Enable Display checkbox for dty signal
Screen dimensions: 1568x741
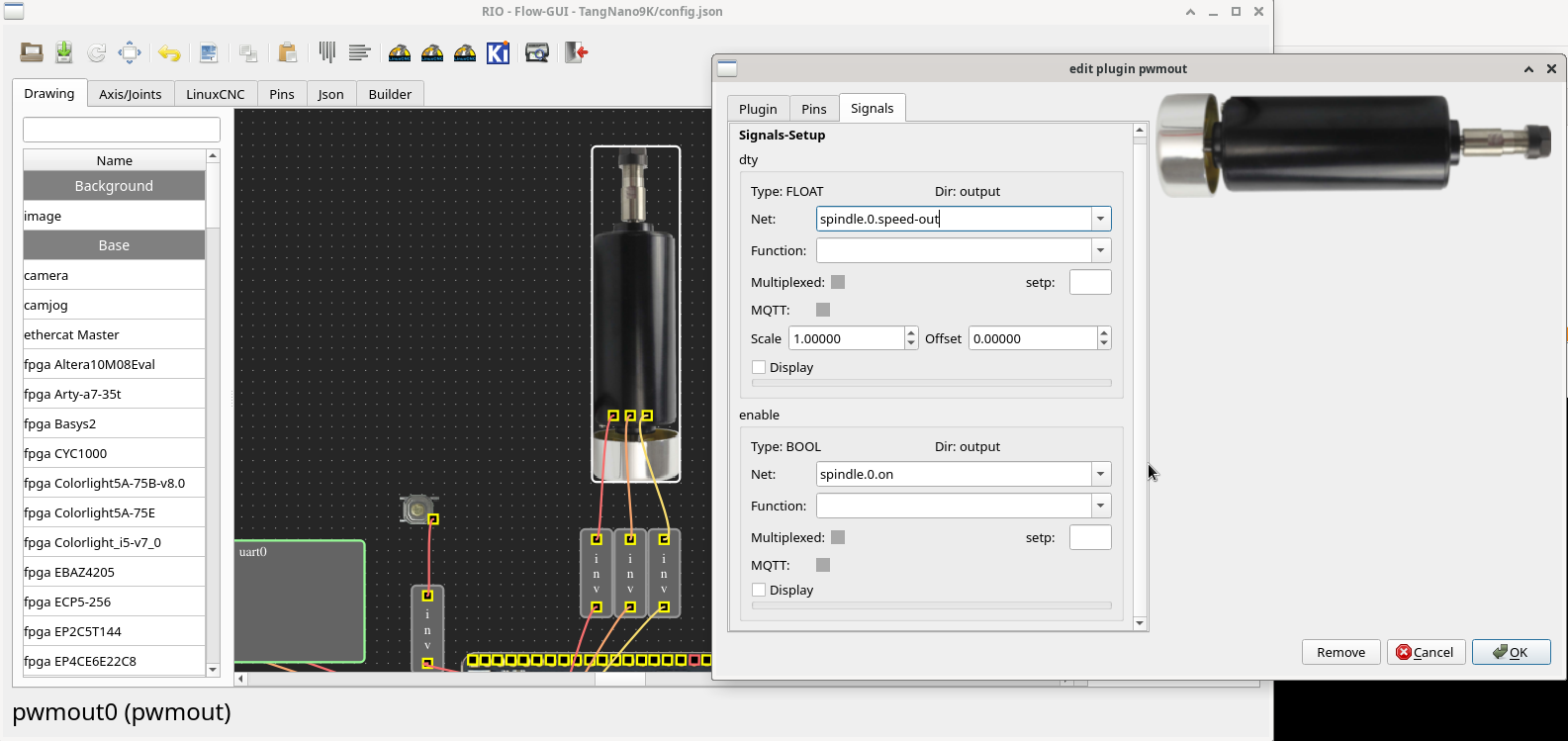759,367
